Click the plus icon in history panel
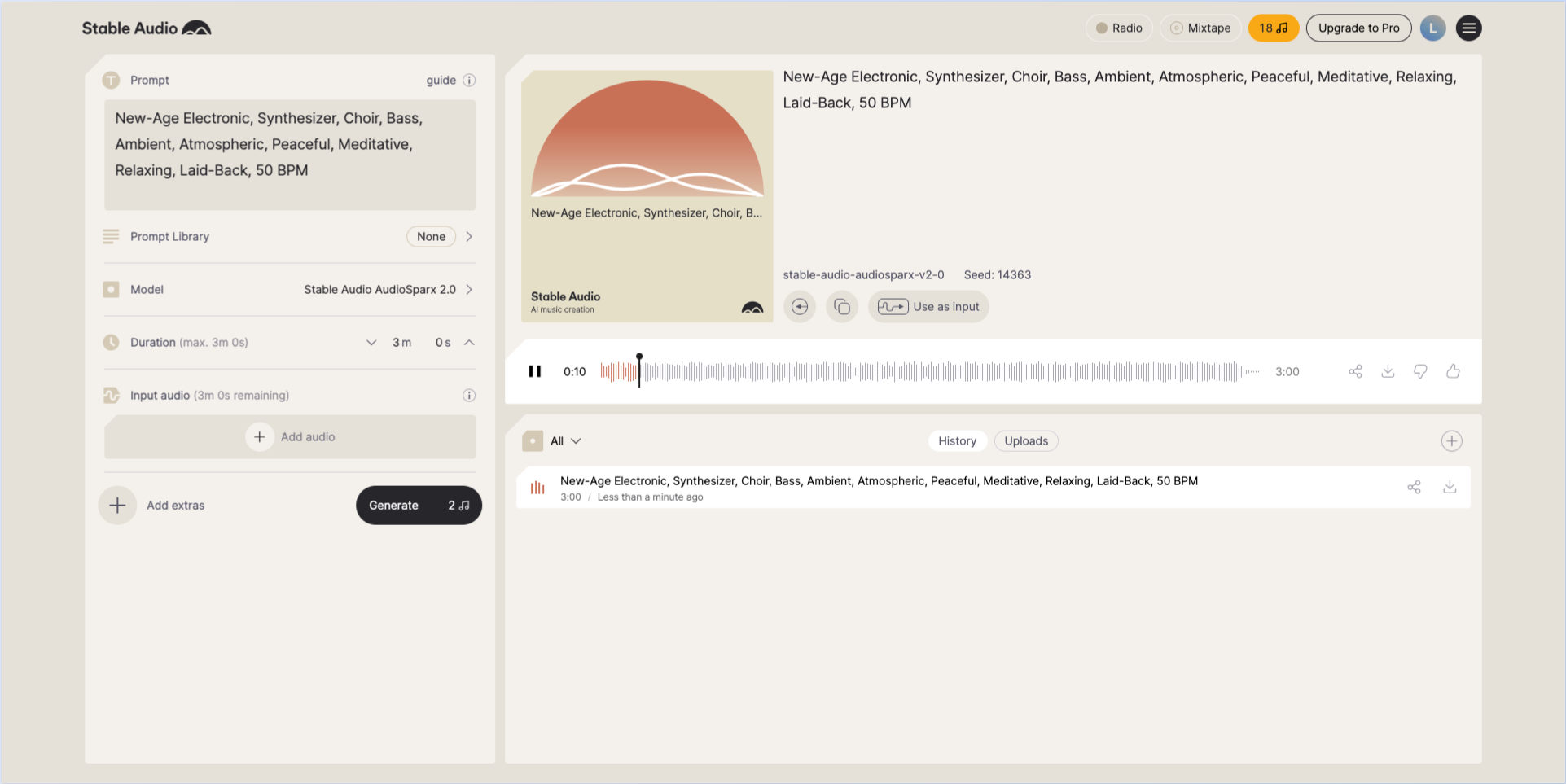The width and height of the screenshot is (1566, 784). pyautogui.click(x=1451, y=440)
